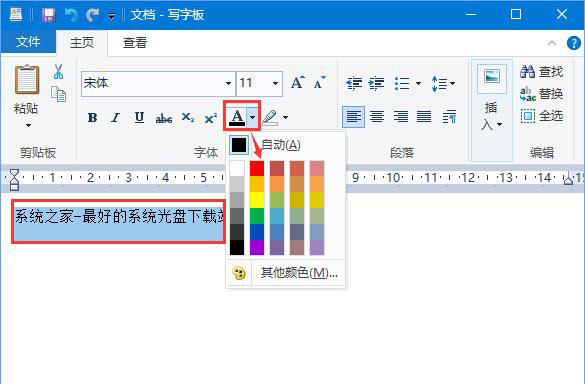Screen dimensions: 585x384
Task: Click the Redo arrow icon
Action: coord(92,15)
